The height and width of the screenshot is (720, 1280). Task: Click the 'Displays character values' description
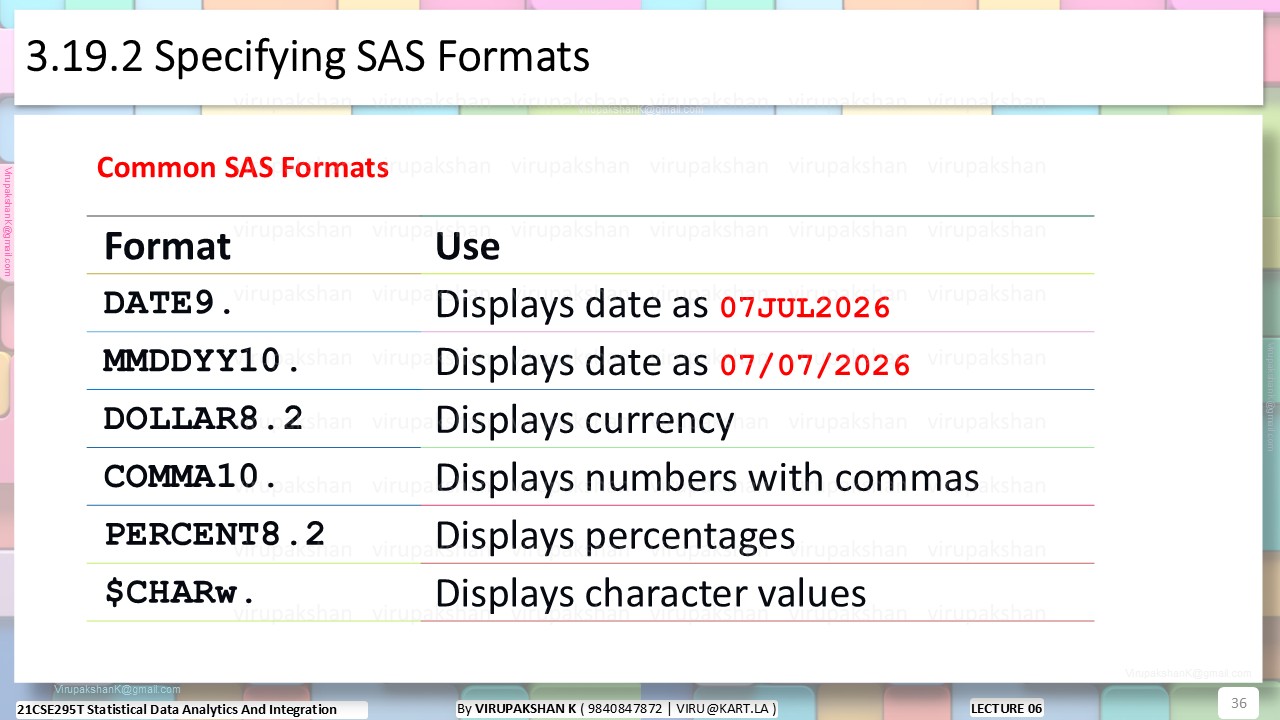tap(651, 594)
